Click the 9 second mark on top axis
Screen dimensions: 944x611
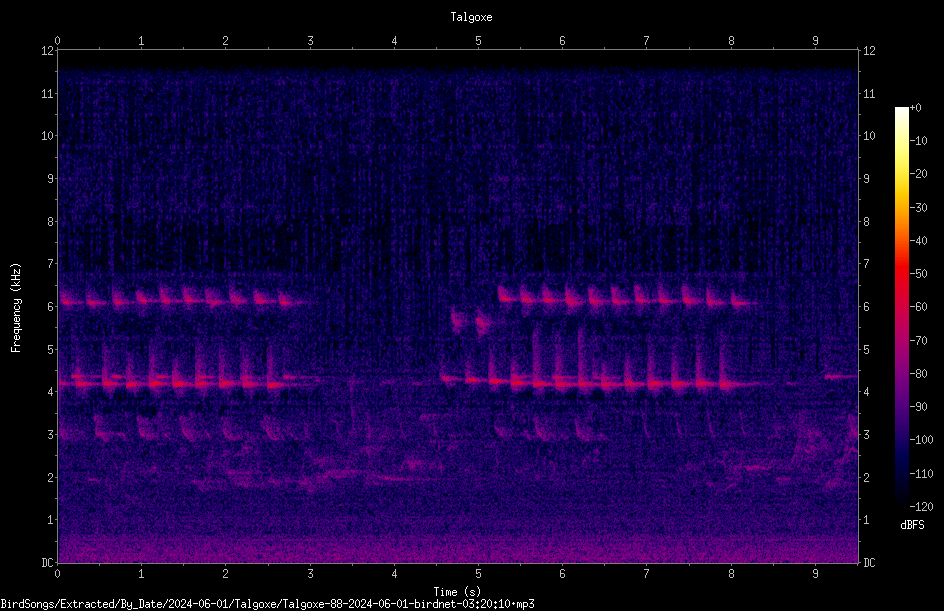815,40
